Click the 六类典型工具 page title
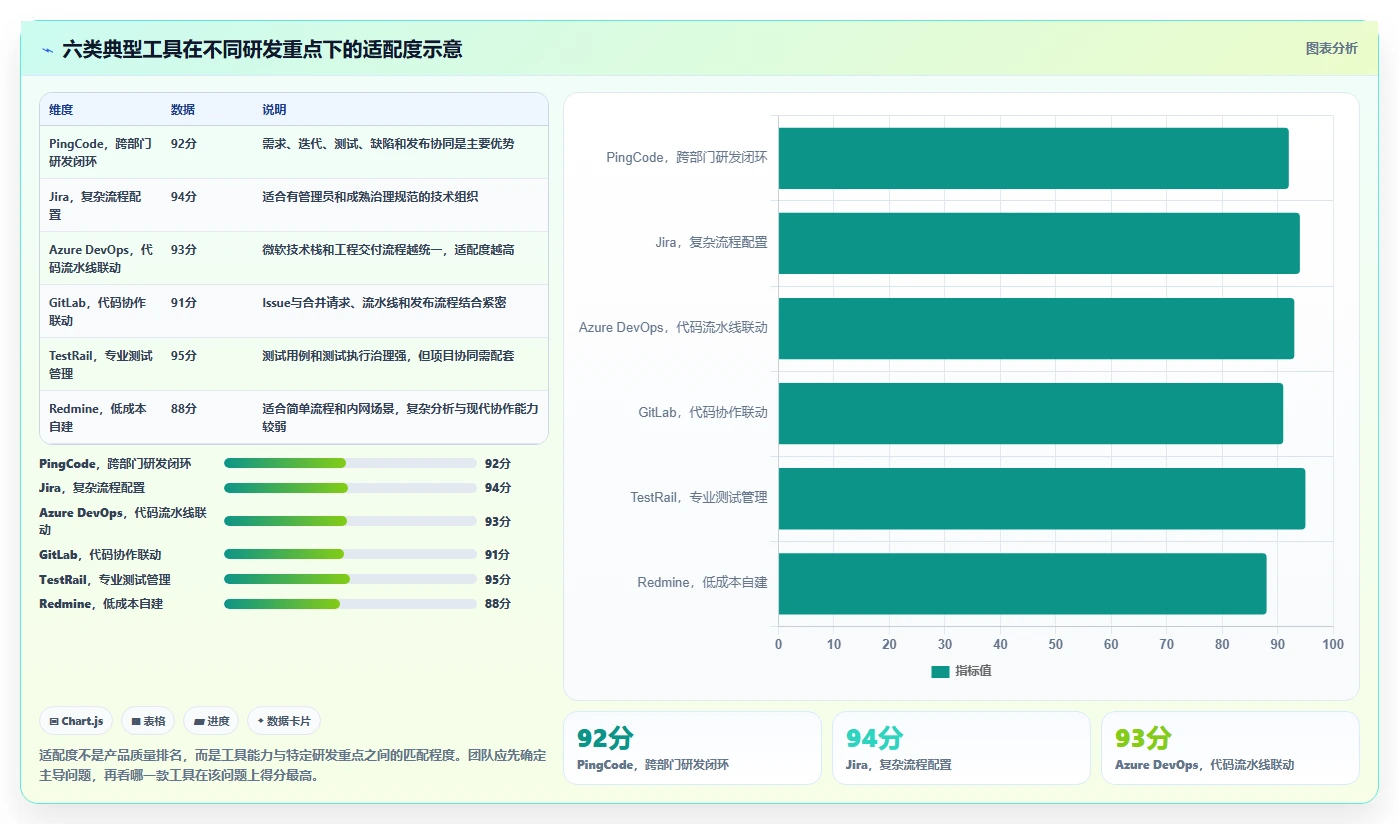 click(262, 50)
